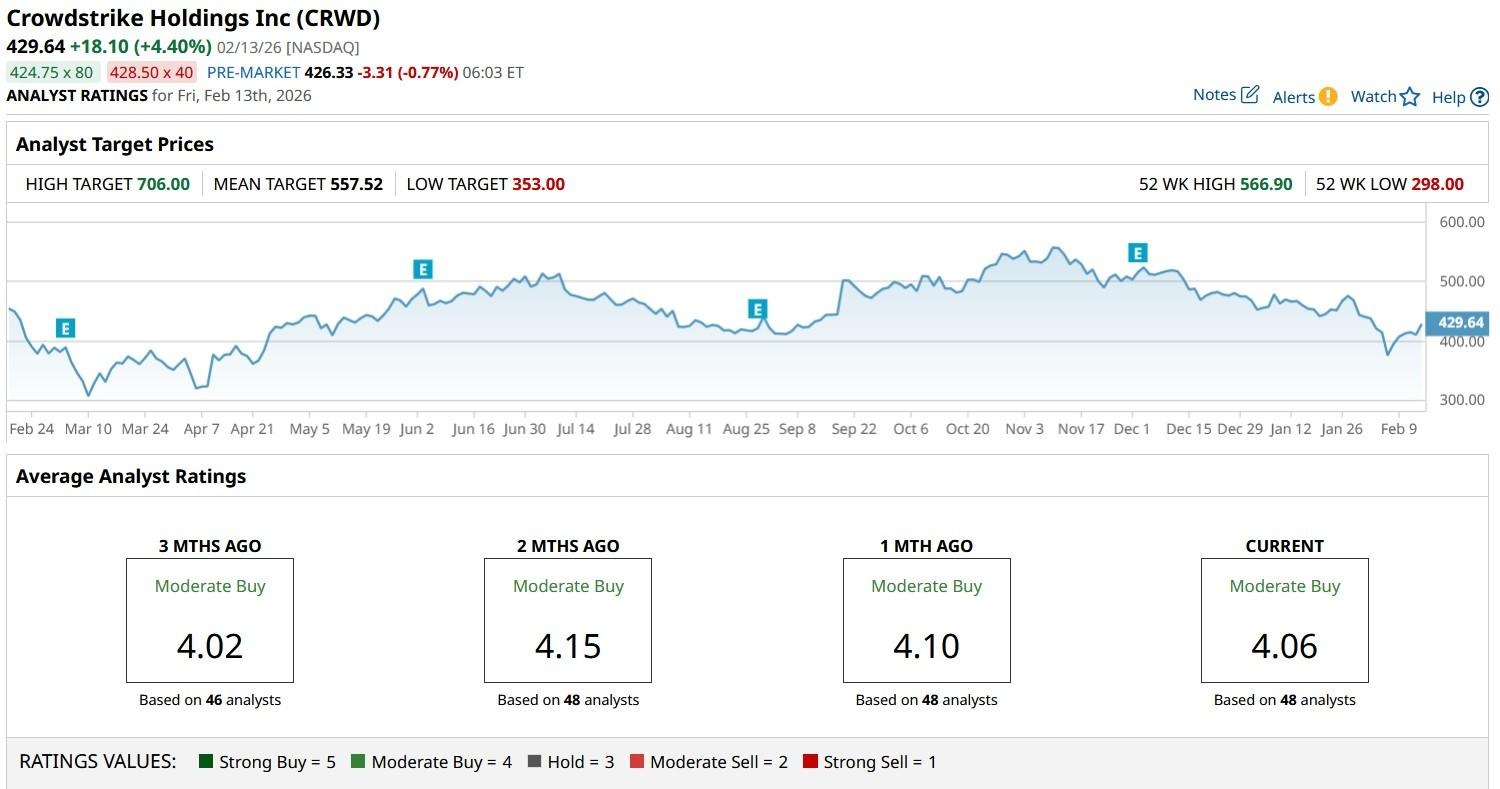Click the pre-market change -3.31 (-0.77%)

(x=408, y=72)
